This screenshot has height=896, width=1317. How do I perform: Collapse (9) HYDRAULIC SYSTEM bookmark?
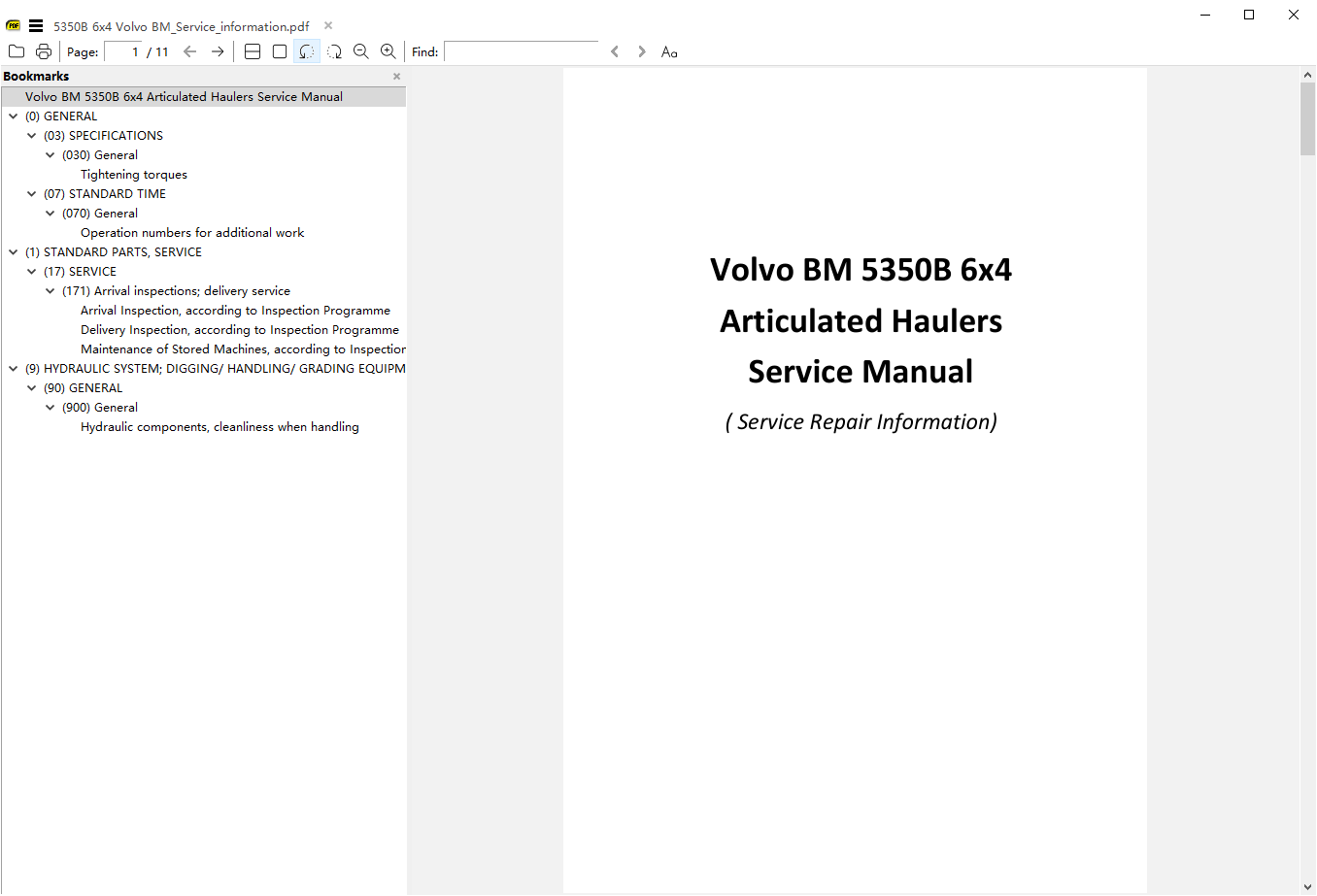click(x=14, y=368)
